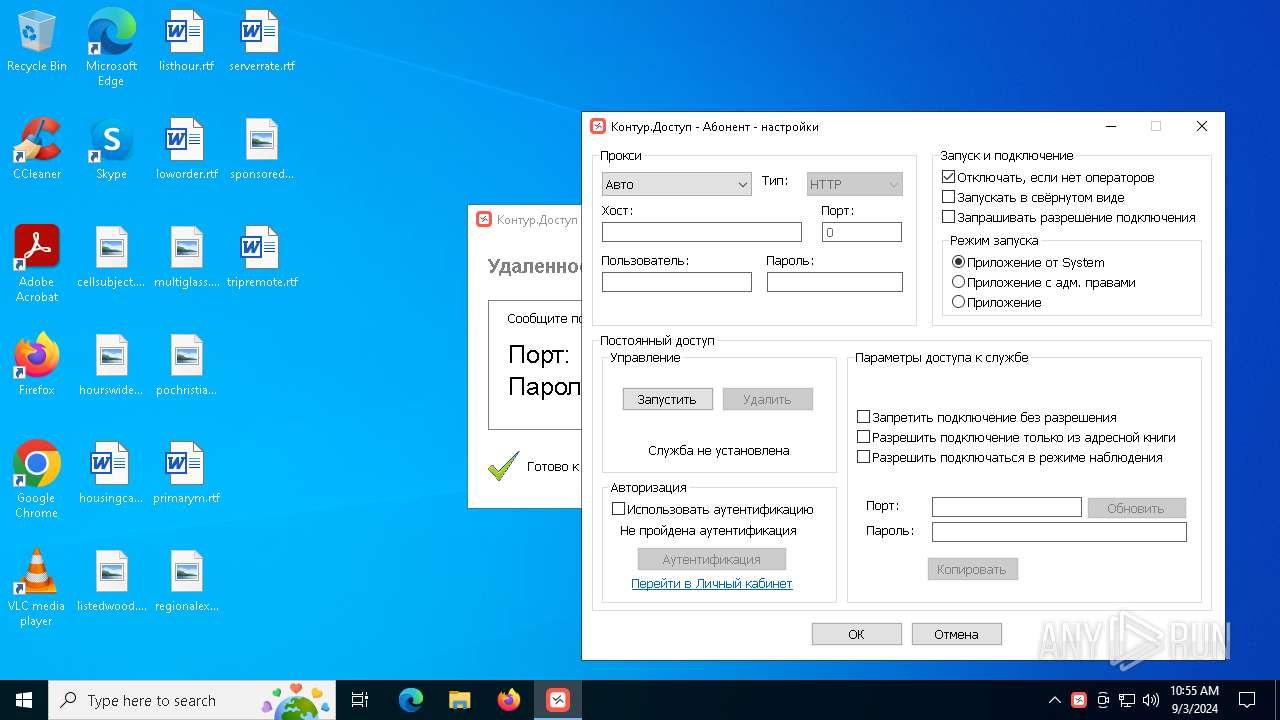Click Контур.Доступ tray icon
The width and height of the screenshot is (1280, 720).
click(1079, 700)
